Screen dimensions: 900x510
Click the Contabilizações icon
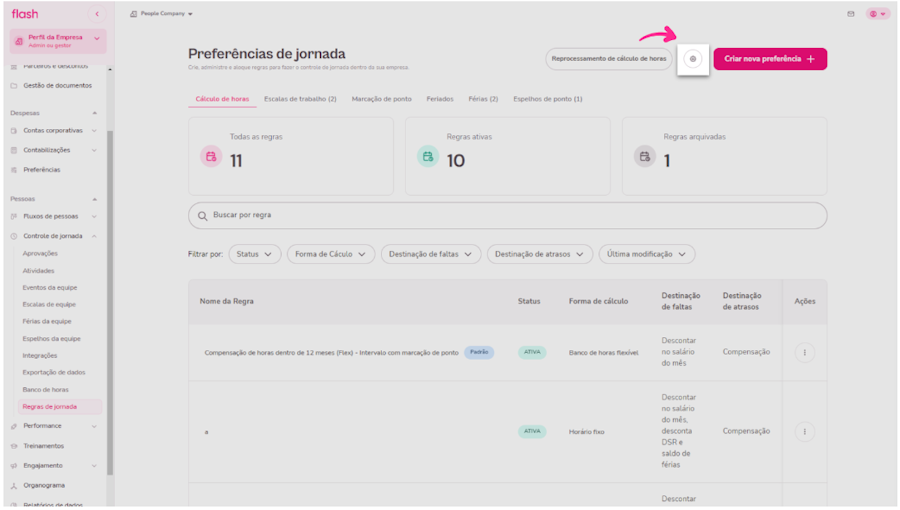(14, 150)
